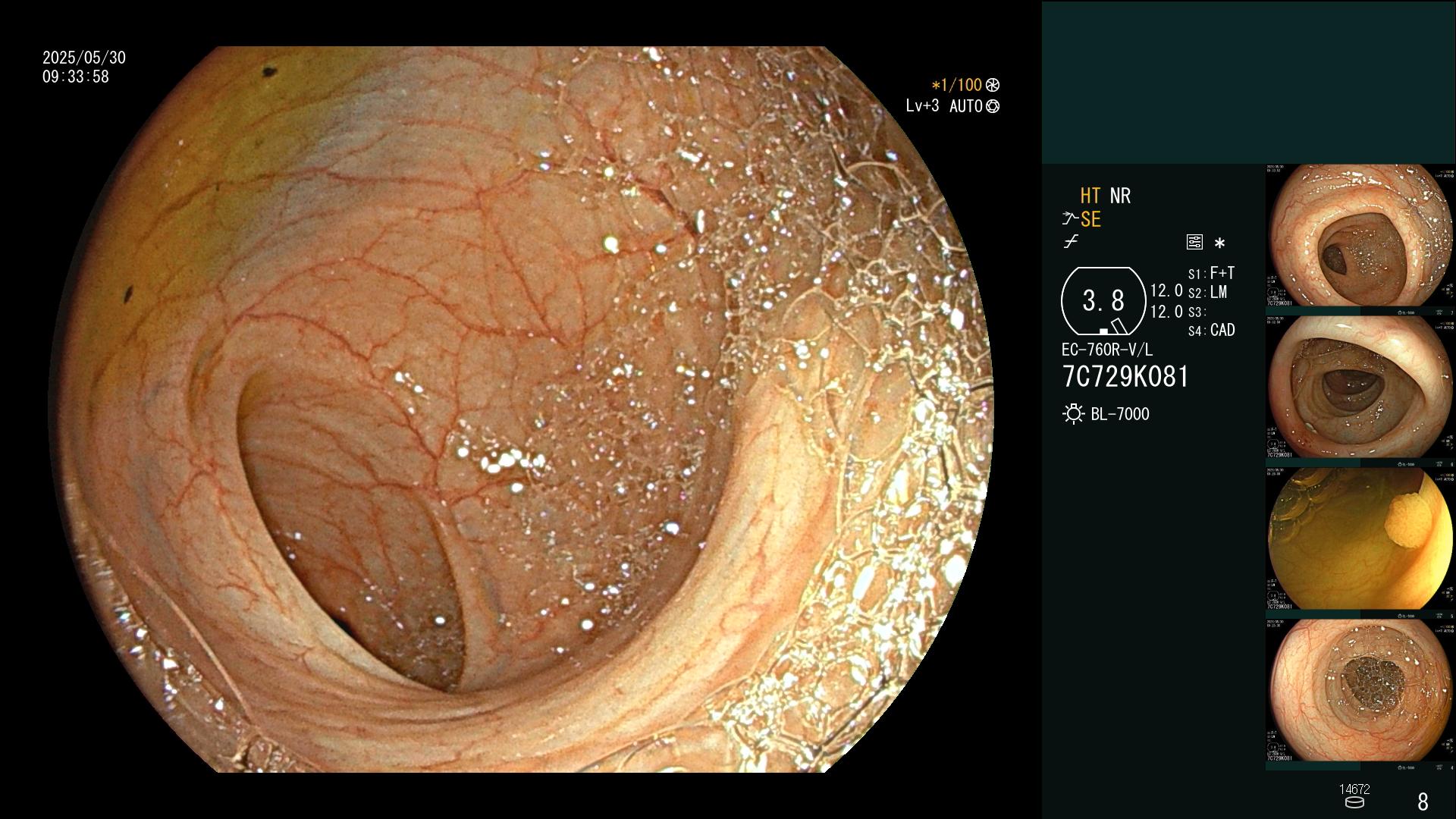Image resolution: width=1456 pixels, height=819 pixels.
Task: Open the yellow-tinted polyp thumbnail
Action: (1360, 539)
